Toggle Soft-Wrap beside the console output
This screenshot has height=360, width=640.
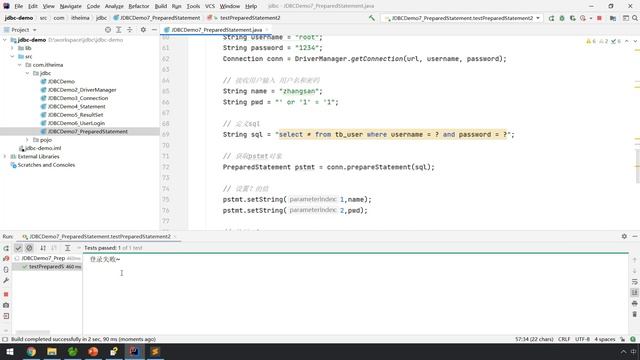634,282
